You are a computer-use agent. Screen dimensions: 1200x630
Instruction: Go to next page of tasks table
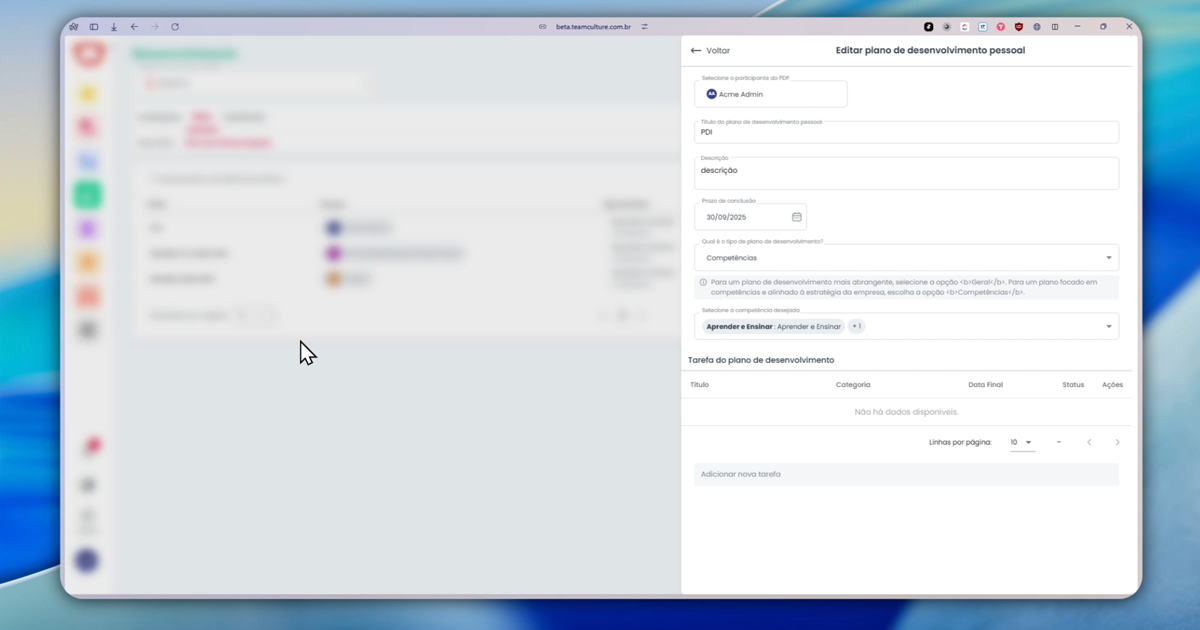(1117, 442)
